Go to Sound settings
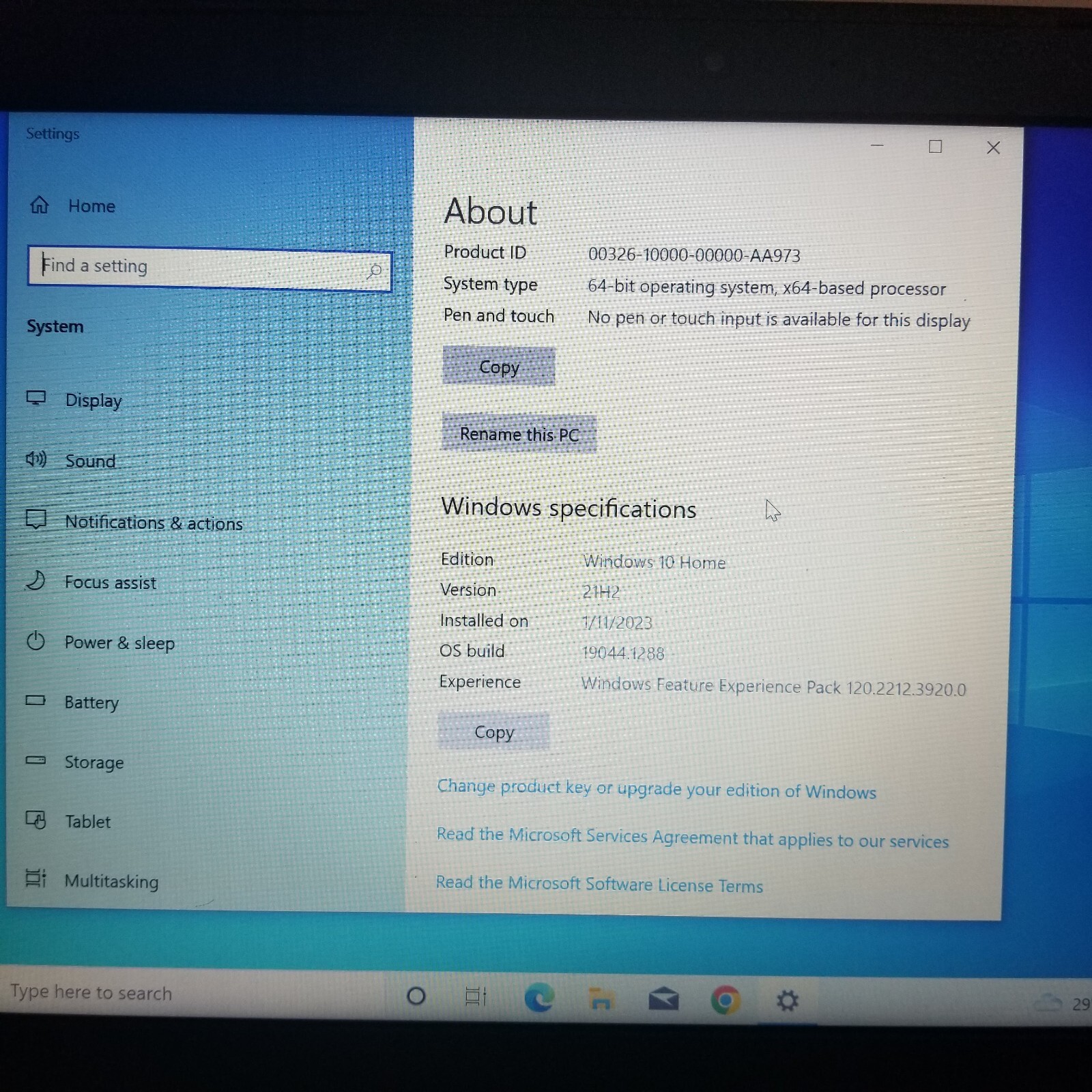The height and width of the screenshot is (1092, 1092). click(90, 461)
